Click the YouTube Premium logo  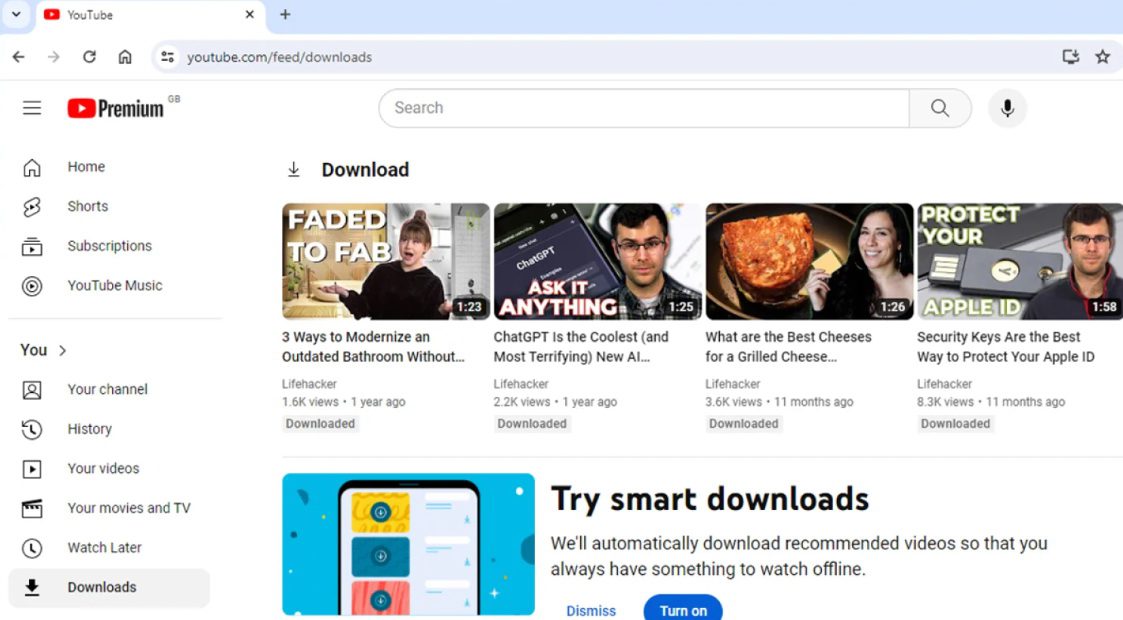(116, 108)
